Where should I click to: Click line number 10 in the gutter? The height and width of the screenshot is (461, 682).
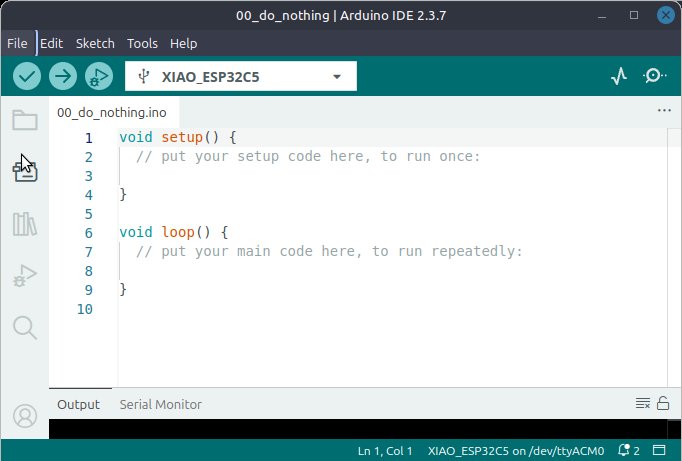(85, 309)
